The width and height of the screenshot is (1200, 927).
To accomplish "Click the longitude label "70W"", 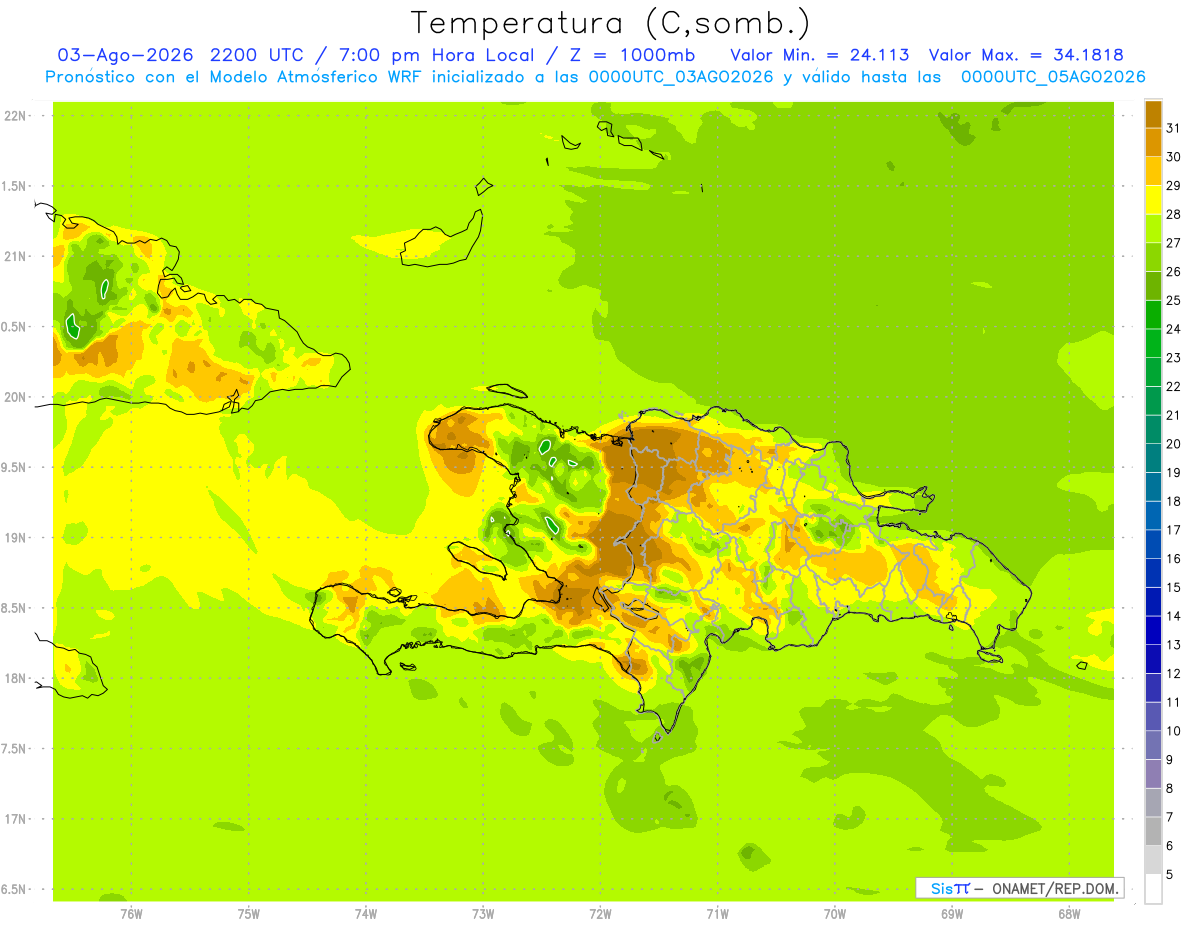I will [x=835, y=913].
